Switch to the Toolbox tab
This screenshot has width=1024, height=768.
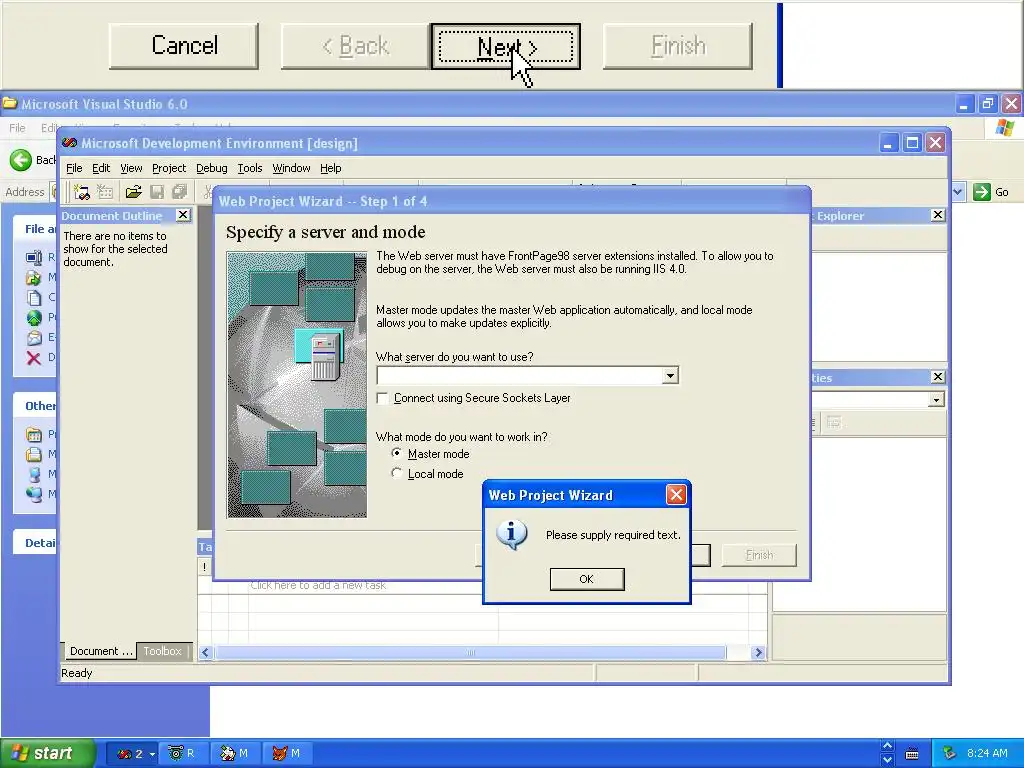[162, 651]
